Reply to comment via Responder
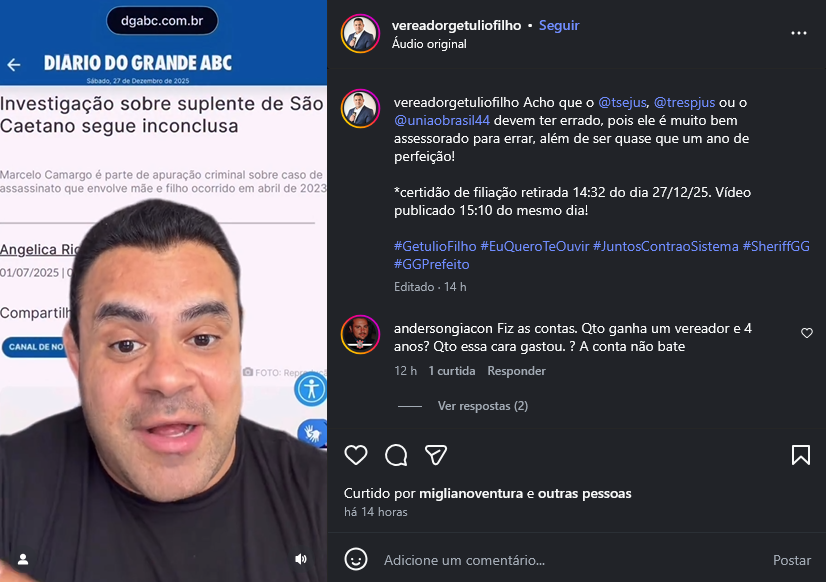The image size is (826, 582). click(x=516, y=371)
